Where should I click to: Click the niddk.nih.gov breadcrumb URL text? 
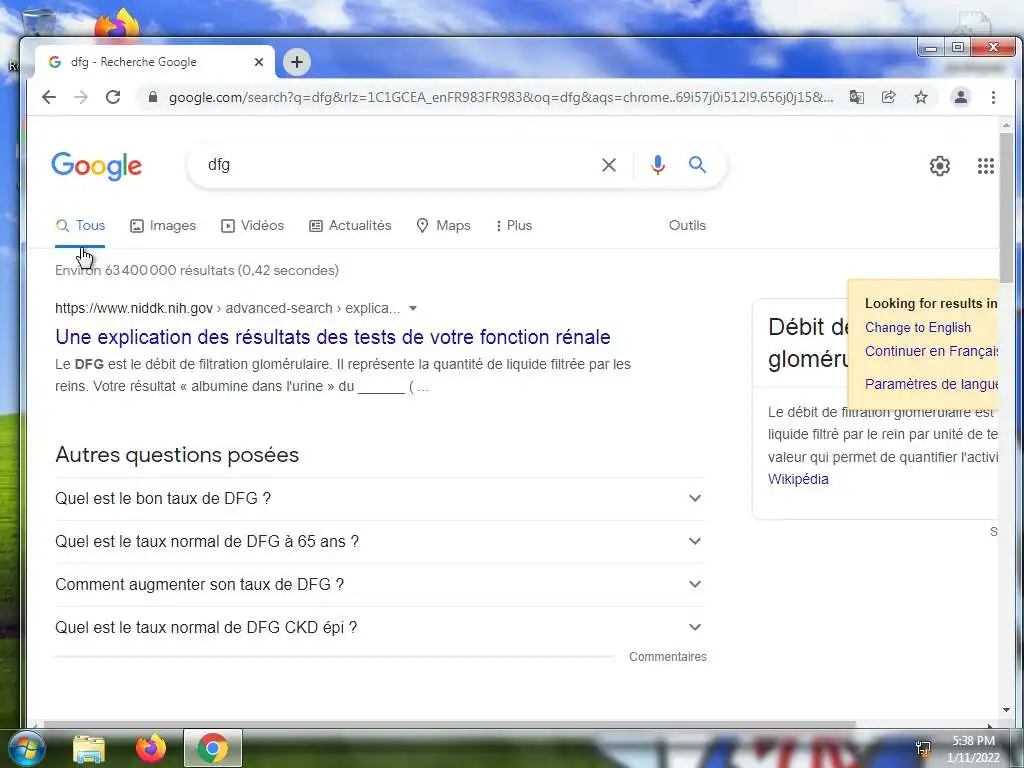click(x=227, y=308)
